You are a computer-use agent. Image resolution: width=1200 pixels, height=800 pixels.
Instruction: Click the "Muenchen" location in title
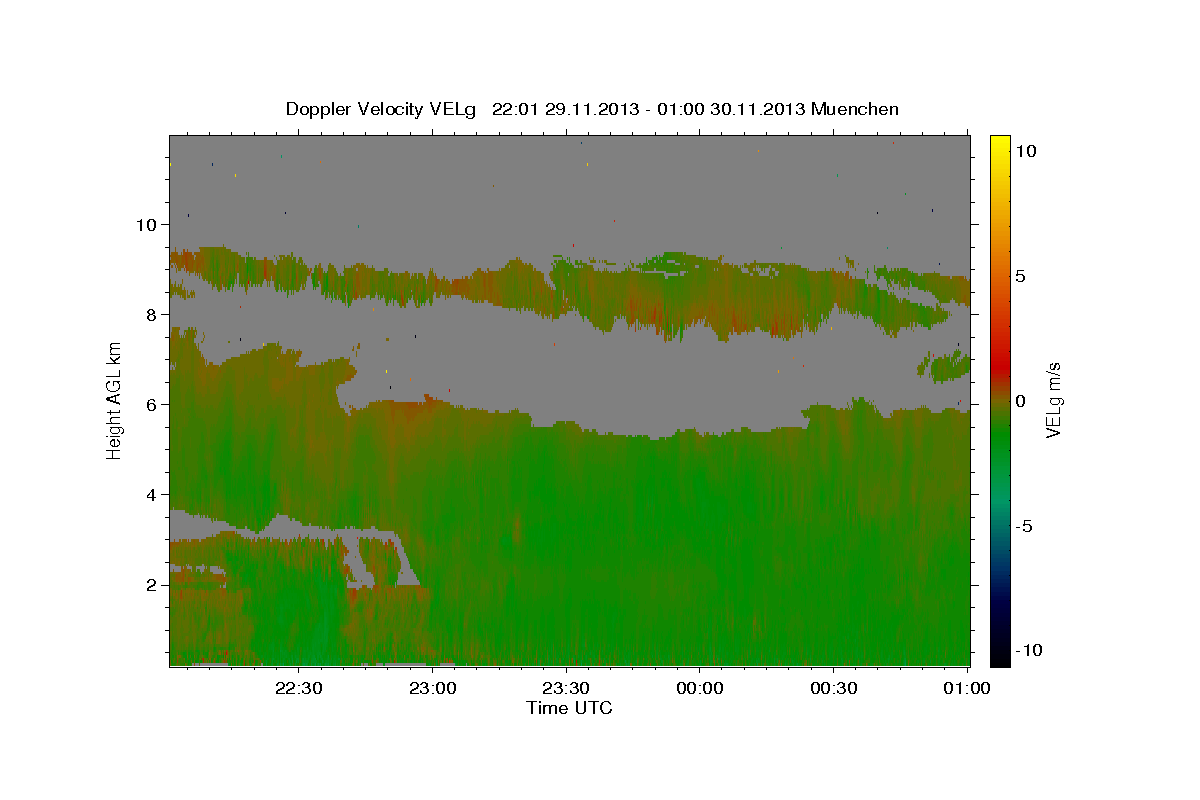(x=855, y=109)
